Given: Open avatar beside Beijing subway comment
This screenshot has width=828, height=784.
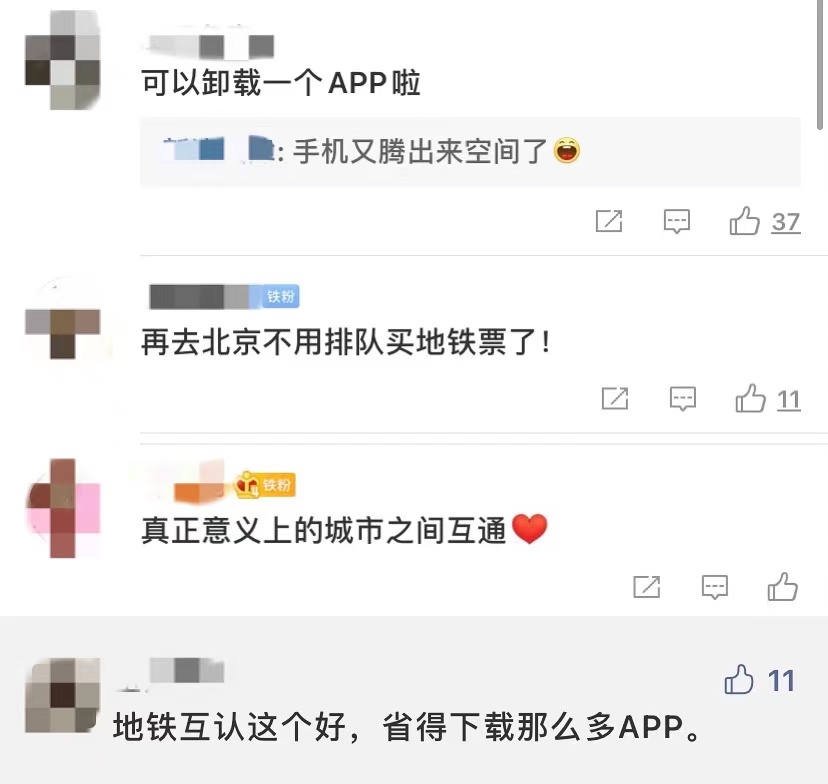Looking at the screenshot, I should (63, 325).
